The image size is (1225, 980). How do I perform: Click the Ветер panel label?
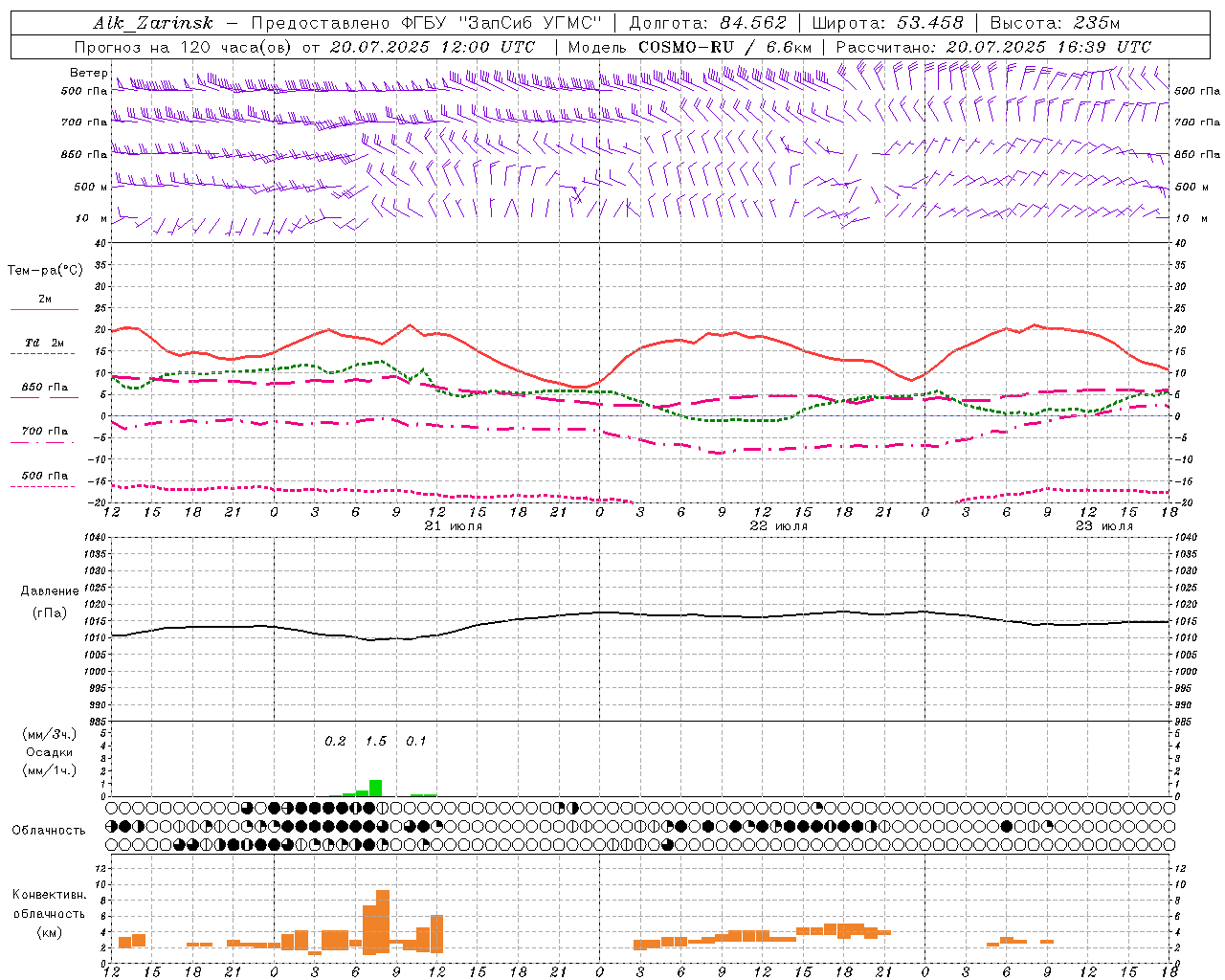pos(88,73)
